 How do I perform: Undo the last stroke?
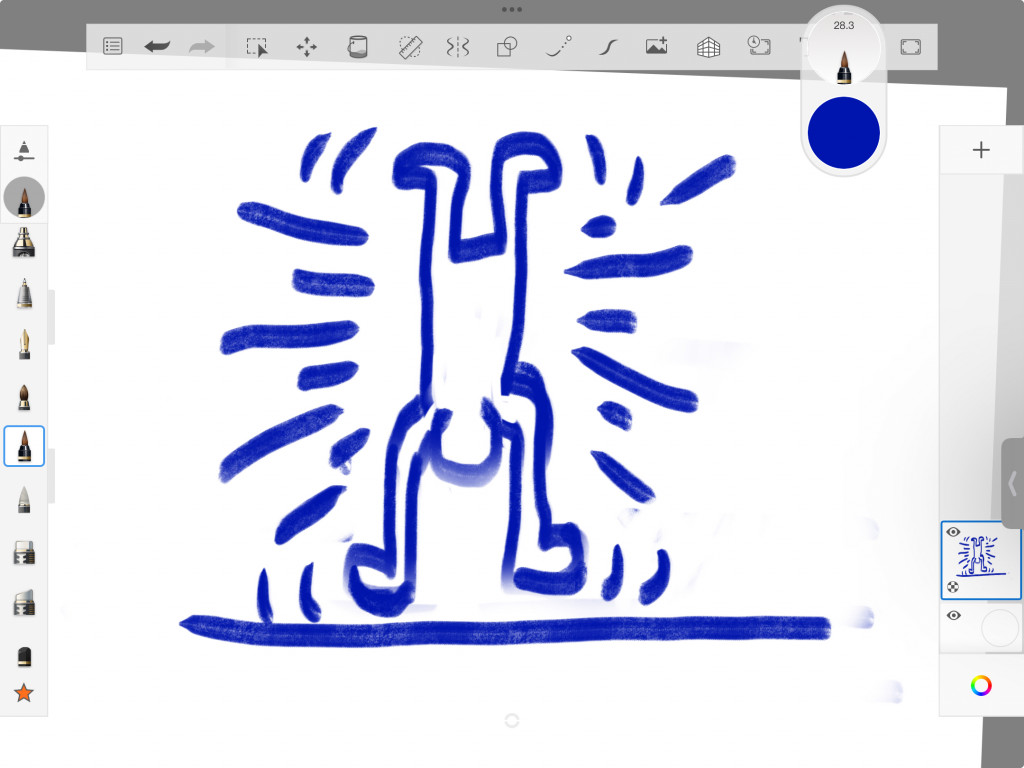[x=157, y=46]
